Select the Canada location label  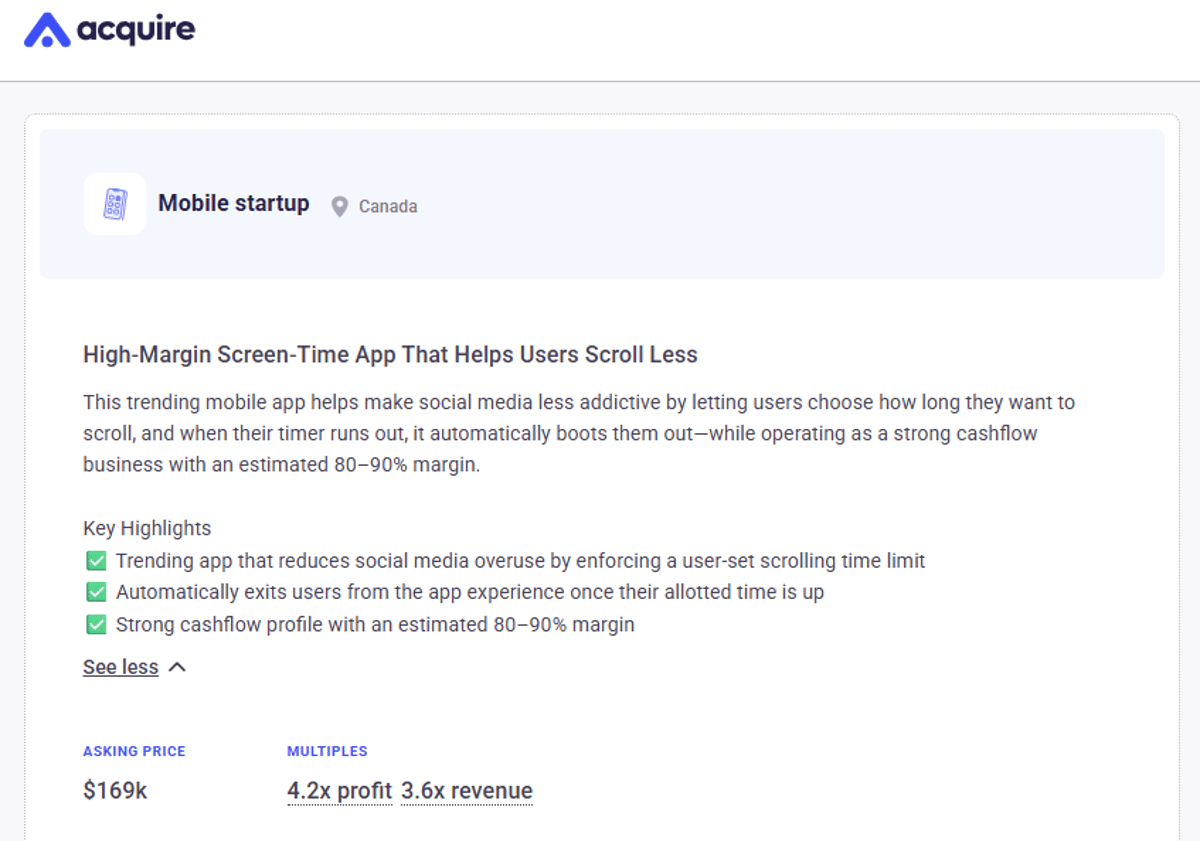coord(386,206)
